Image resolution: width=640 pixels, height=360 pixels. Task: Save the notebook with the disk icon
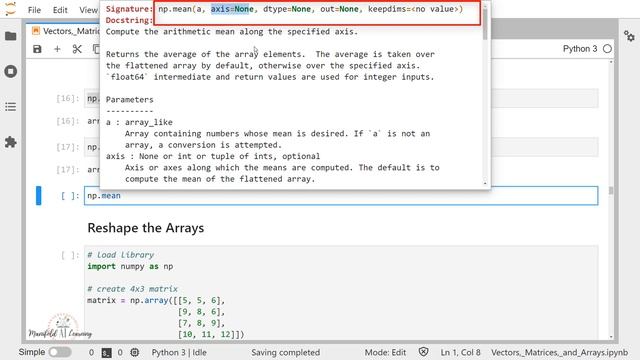point(37,49)
